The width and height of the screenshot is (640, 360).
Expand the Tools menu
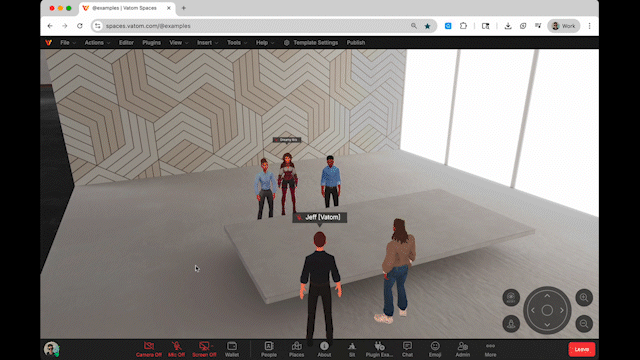pyautogui.click(x=237, y=42)
